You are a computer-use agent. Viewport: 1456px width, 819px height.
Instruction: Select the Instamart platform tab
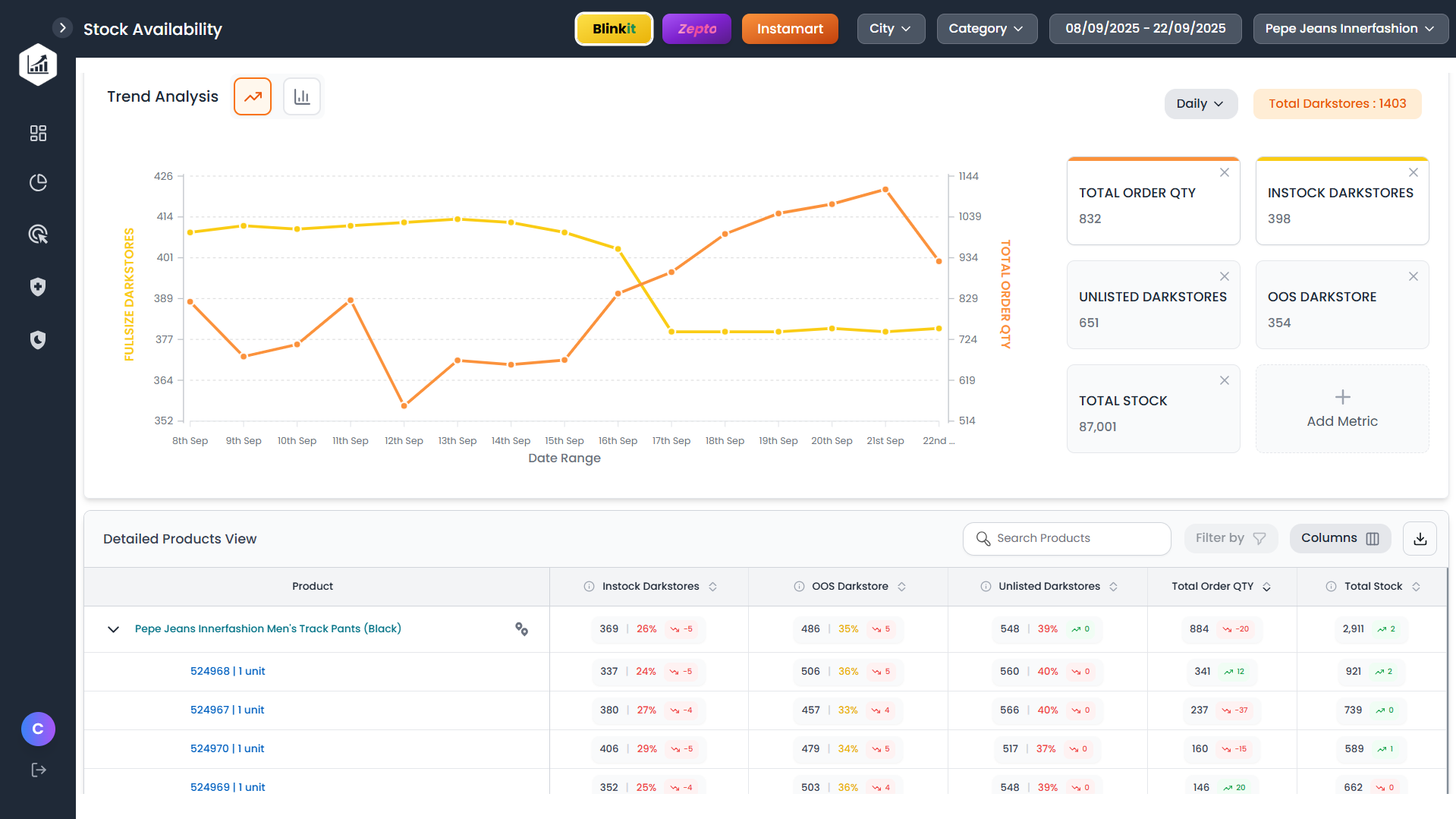coord(789,29)
